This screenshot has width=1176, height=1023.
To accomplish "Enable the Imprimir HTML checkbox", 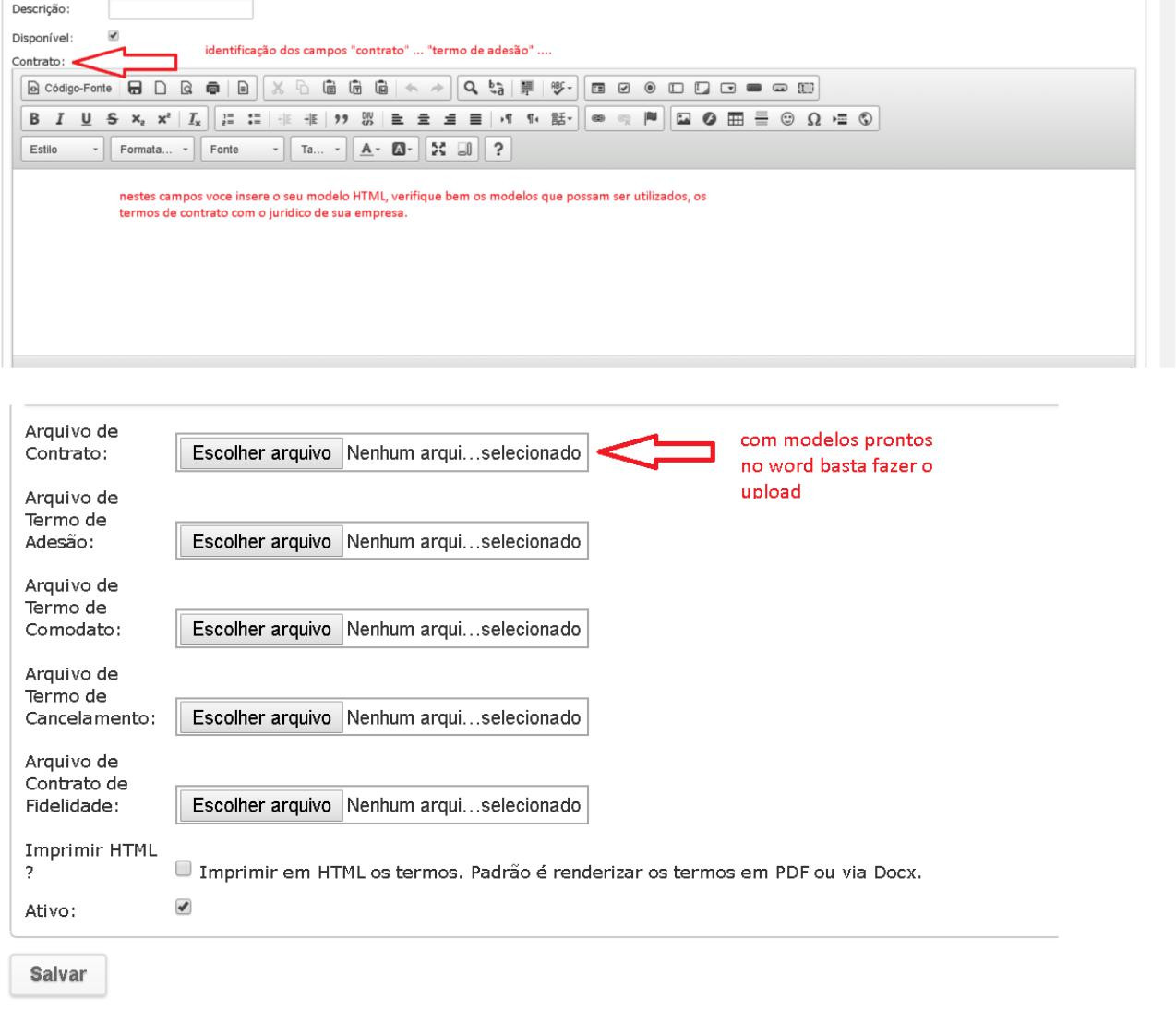I will click(184, 869).
